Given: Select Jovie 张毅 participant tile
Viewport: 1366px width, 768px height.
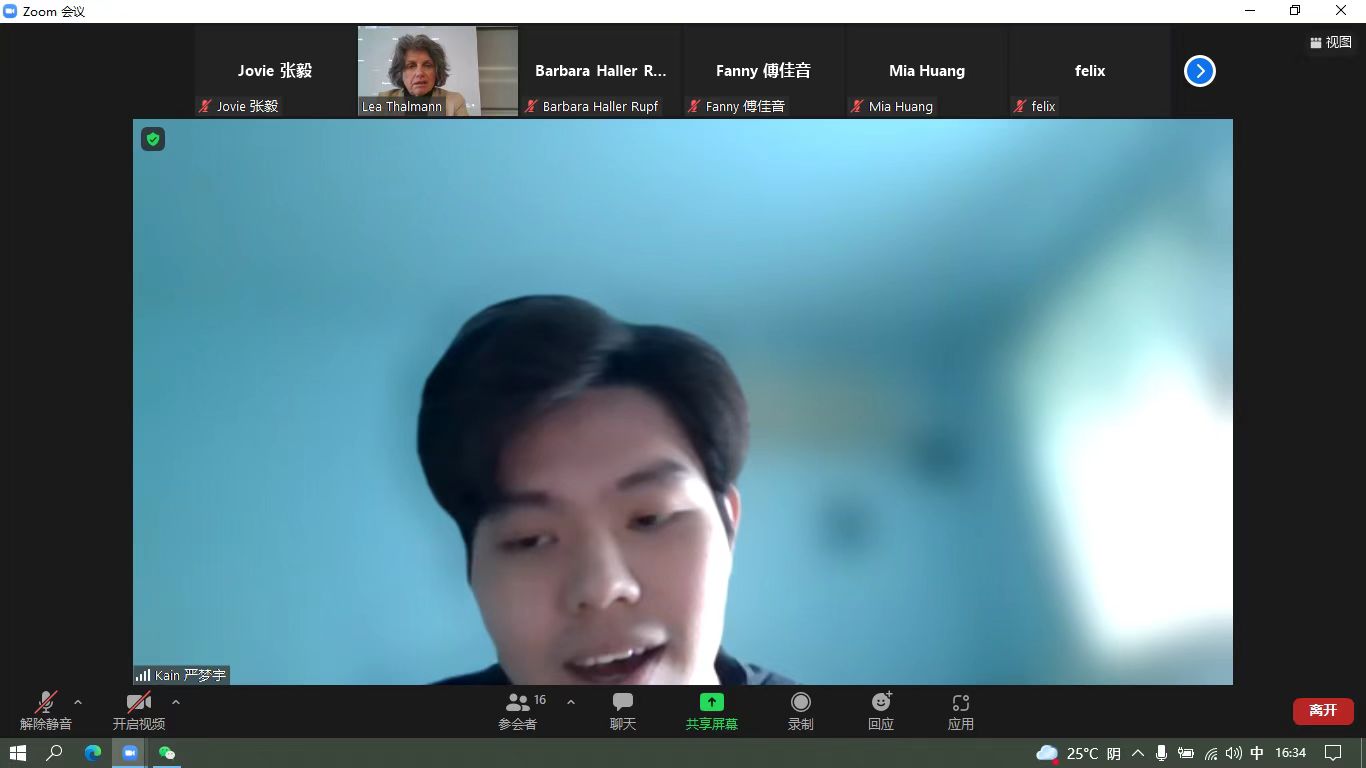Looking at the screenshot, I should (x=275, y=71).
